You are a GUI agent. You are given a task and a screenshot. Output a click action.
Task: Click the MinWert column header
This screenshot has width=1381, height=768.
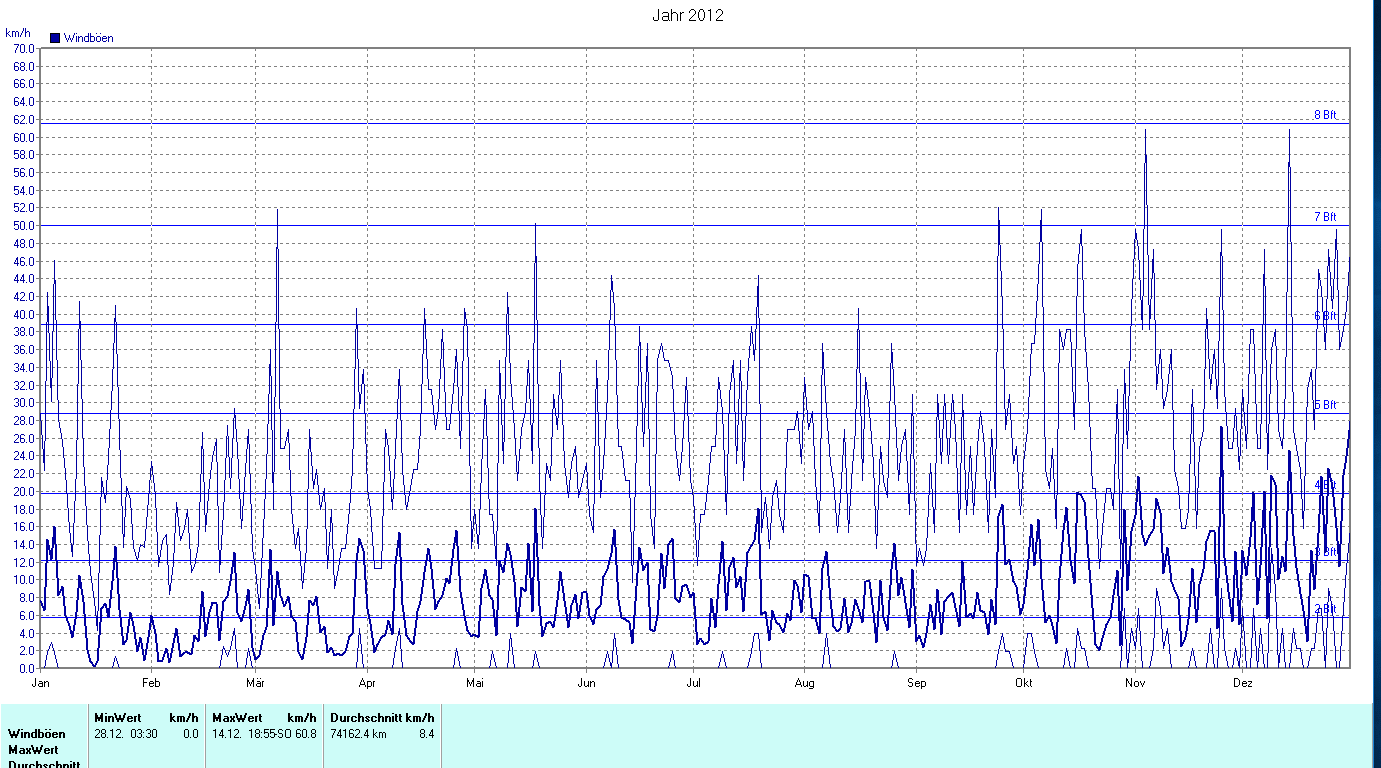[x=118, y=718]
